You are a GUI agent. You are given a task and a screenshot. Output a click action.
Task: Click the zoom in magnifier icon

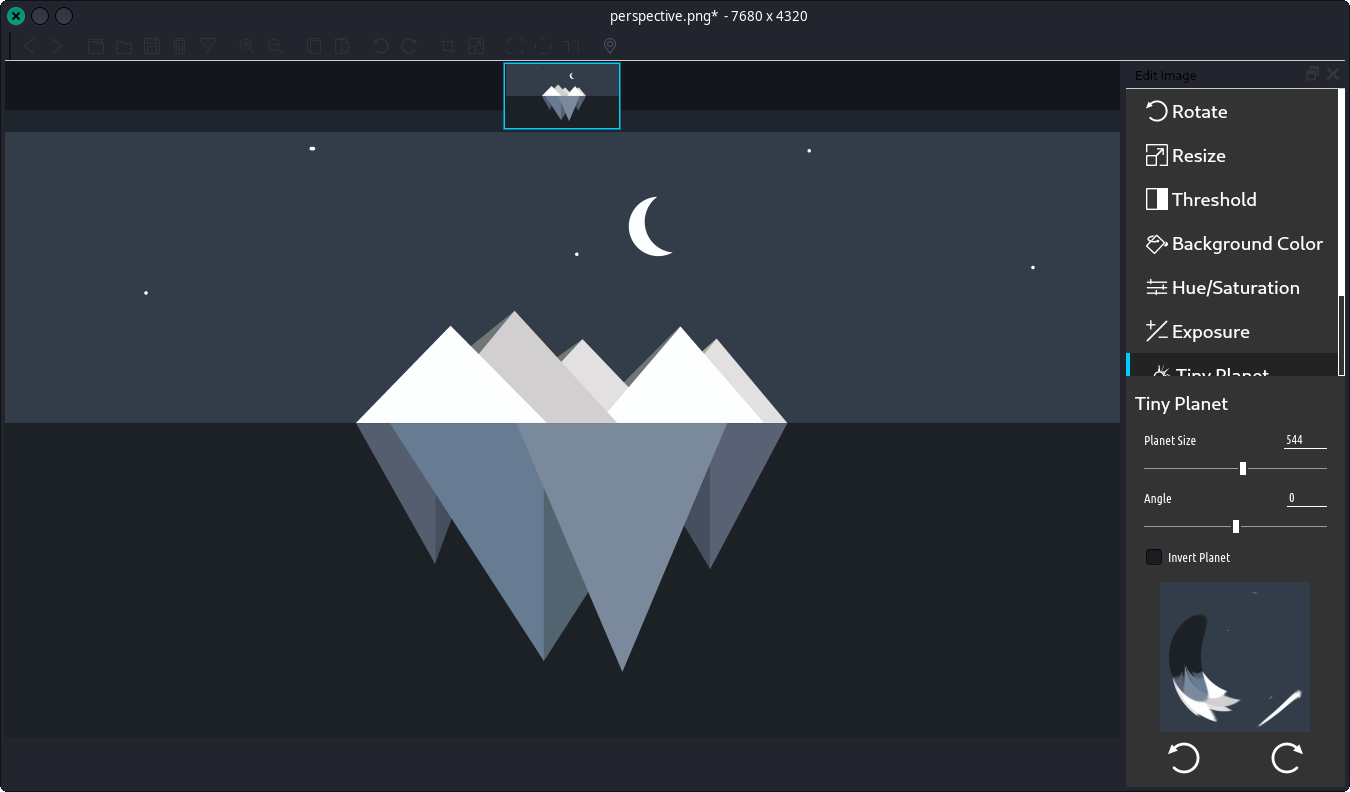[247, 46]
